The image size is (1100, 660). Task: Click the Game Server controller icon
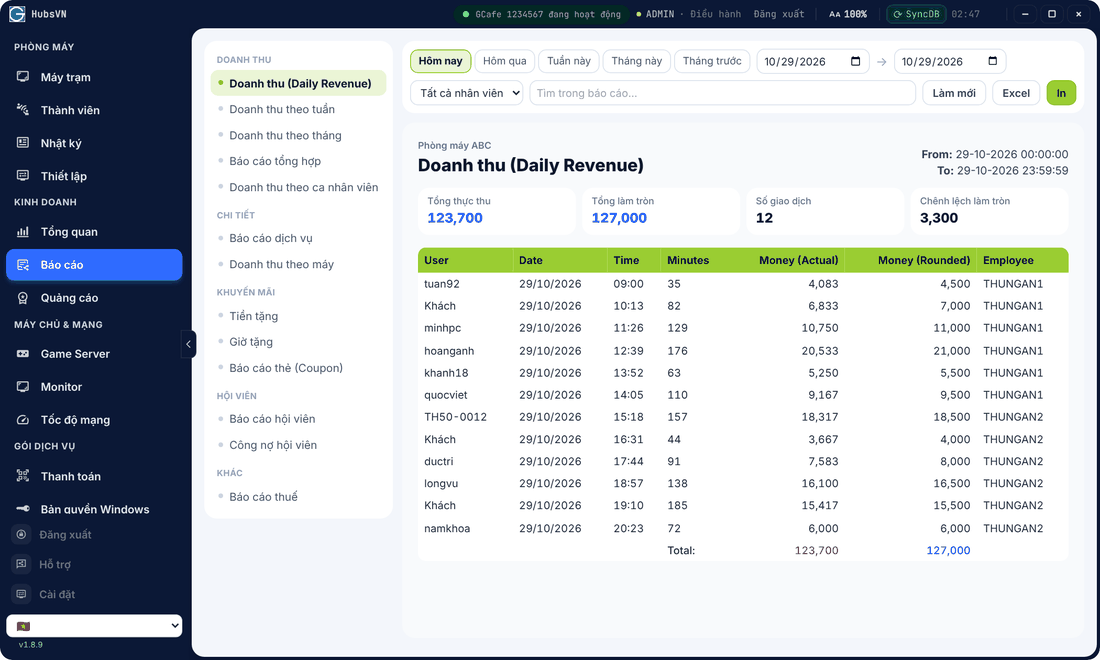pos(23,353)
